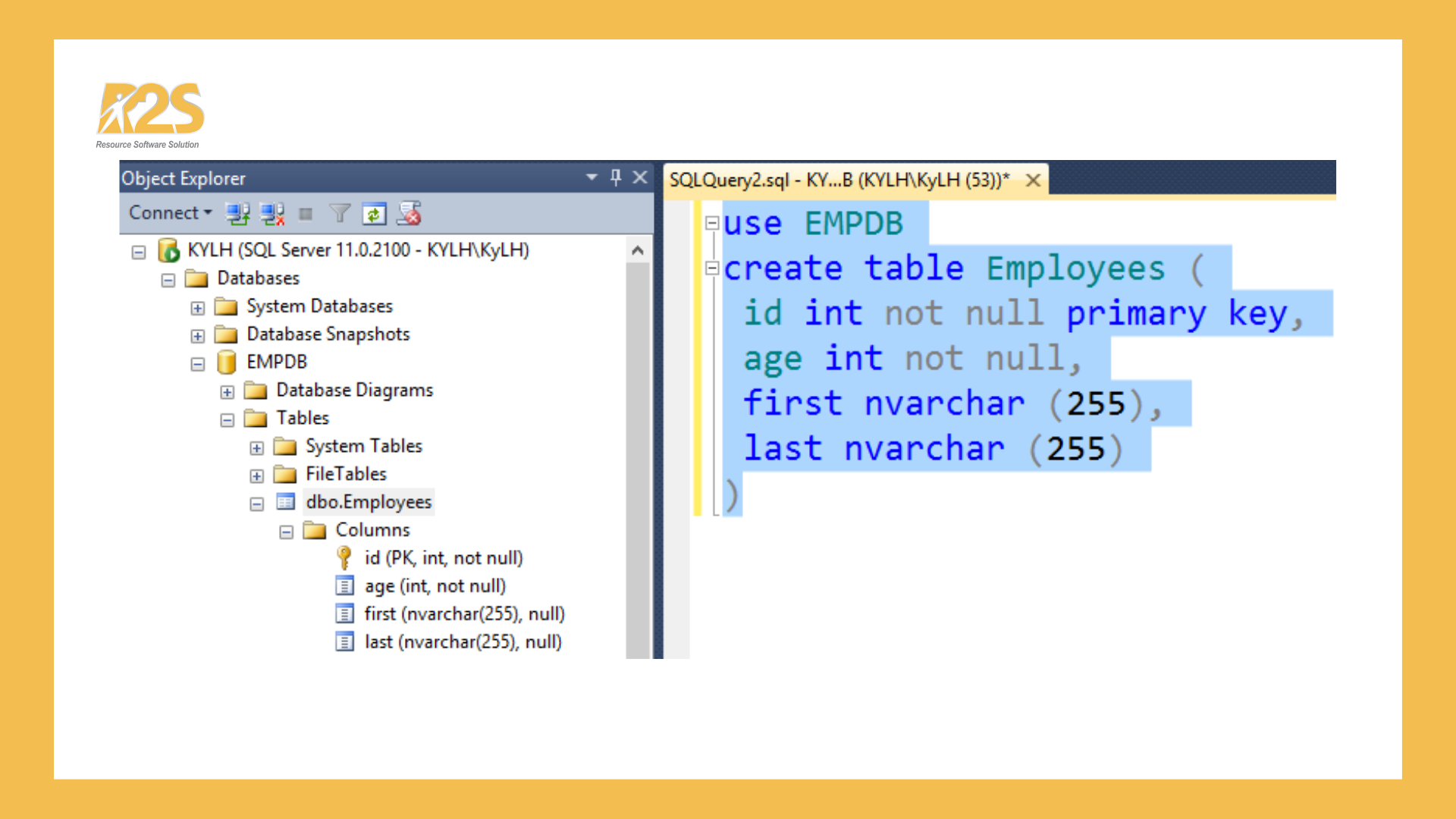Collapse the Databases node
Screen dimensions: 1456x819
[x=167, y=278]
